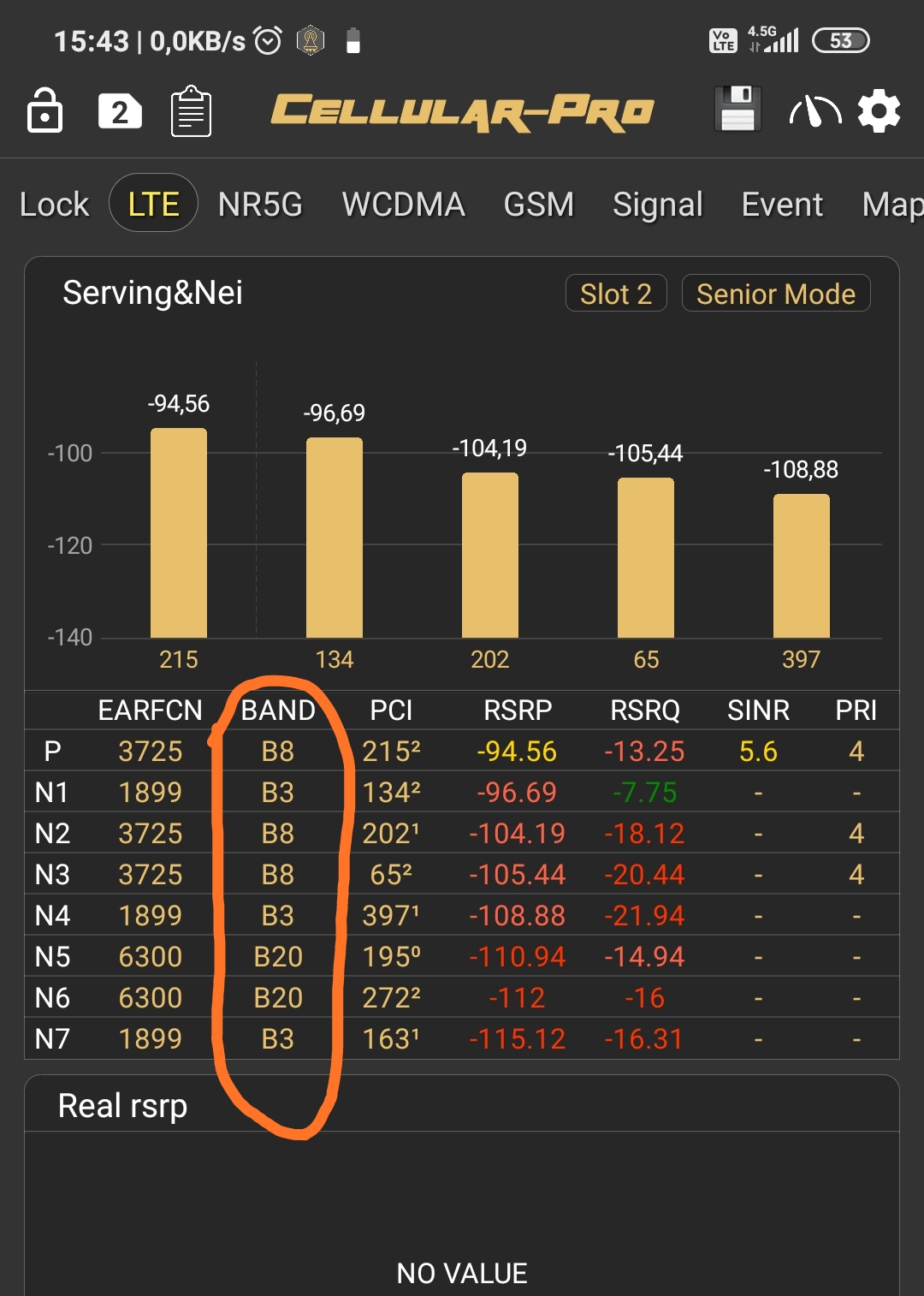924x1296 pixels.
Task: Tap the BAND column header
Action: 278,710
